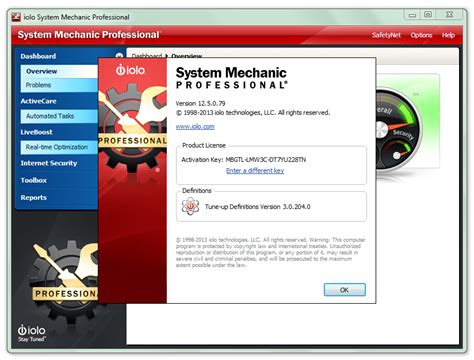Open the Options menu
This screenshot has height=360, width=474.
(x=421, y=35)
